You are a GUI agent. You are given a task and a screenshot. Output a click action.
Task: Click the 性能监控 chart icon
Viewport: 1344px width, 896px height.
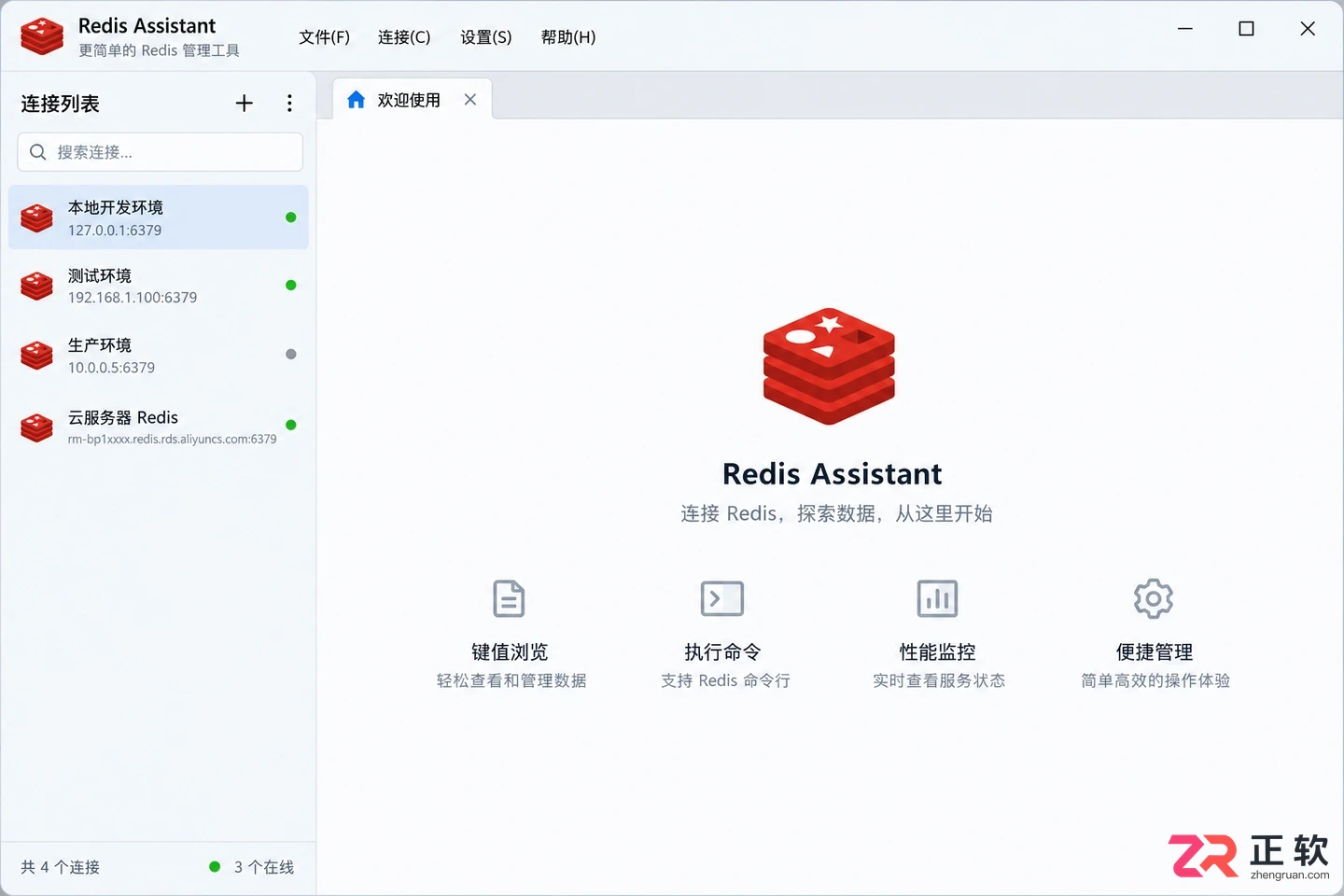[x=937, y=598]
